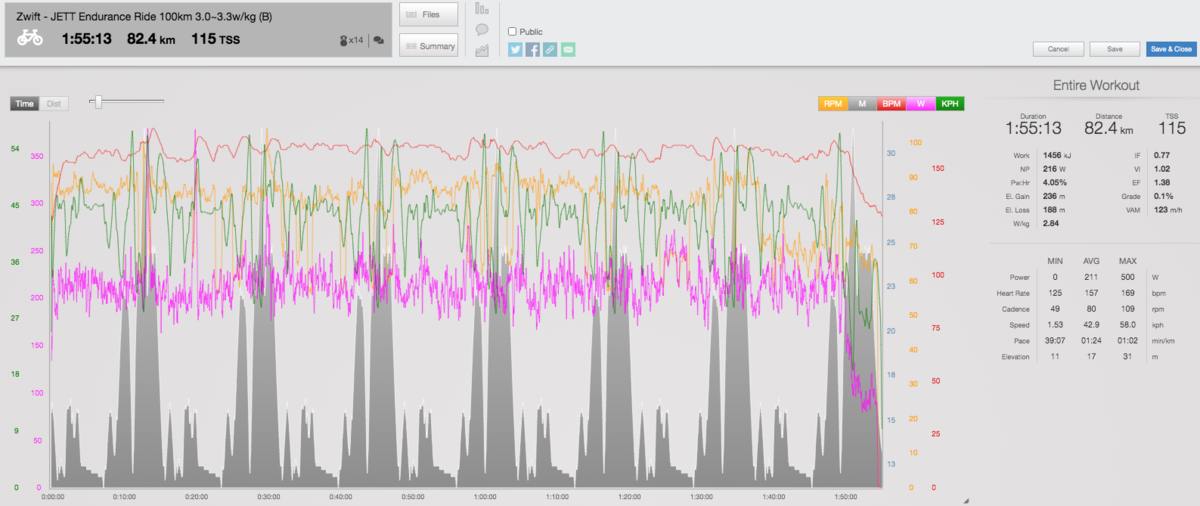Open the Summary button
This screenshot has height=506, width=1200.
click(x=429, y=45)
